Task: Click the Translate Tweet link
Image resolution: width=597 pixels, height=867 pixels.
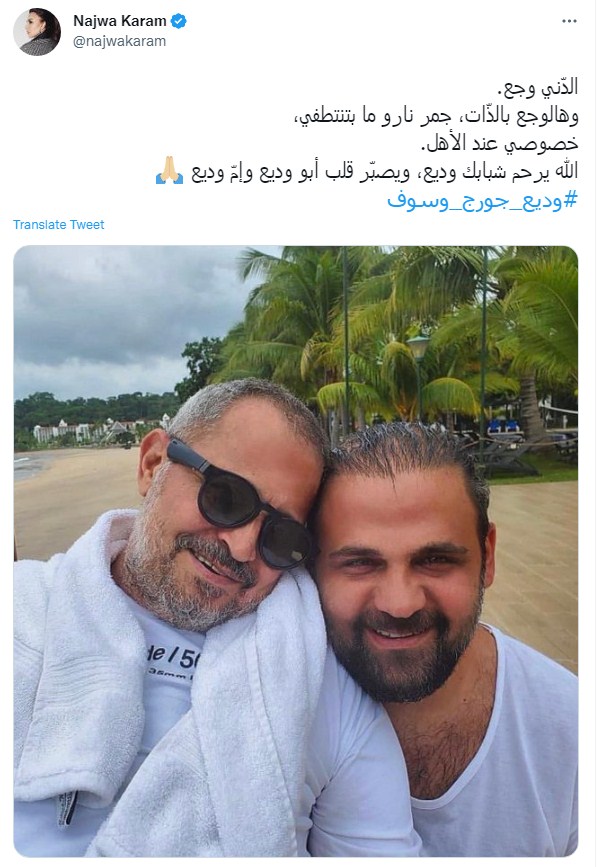Action: click(x=59, y=224)
